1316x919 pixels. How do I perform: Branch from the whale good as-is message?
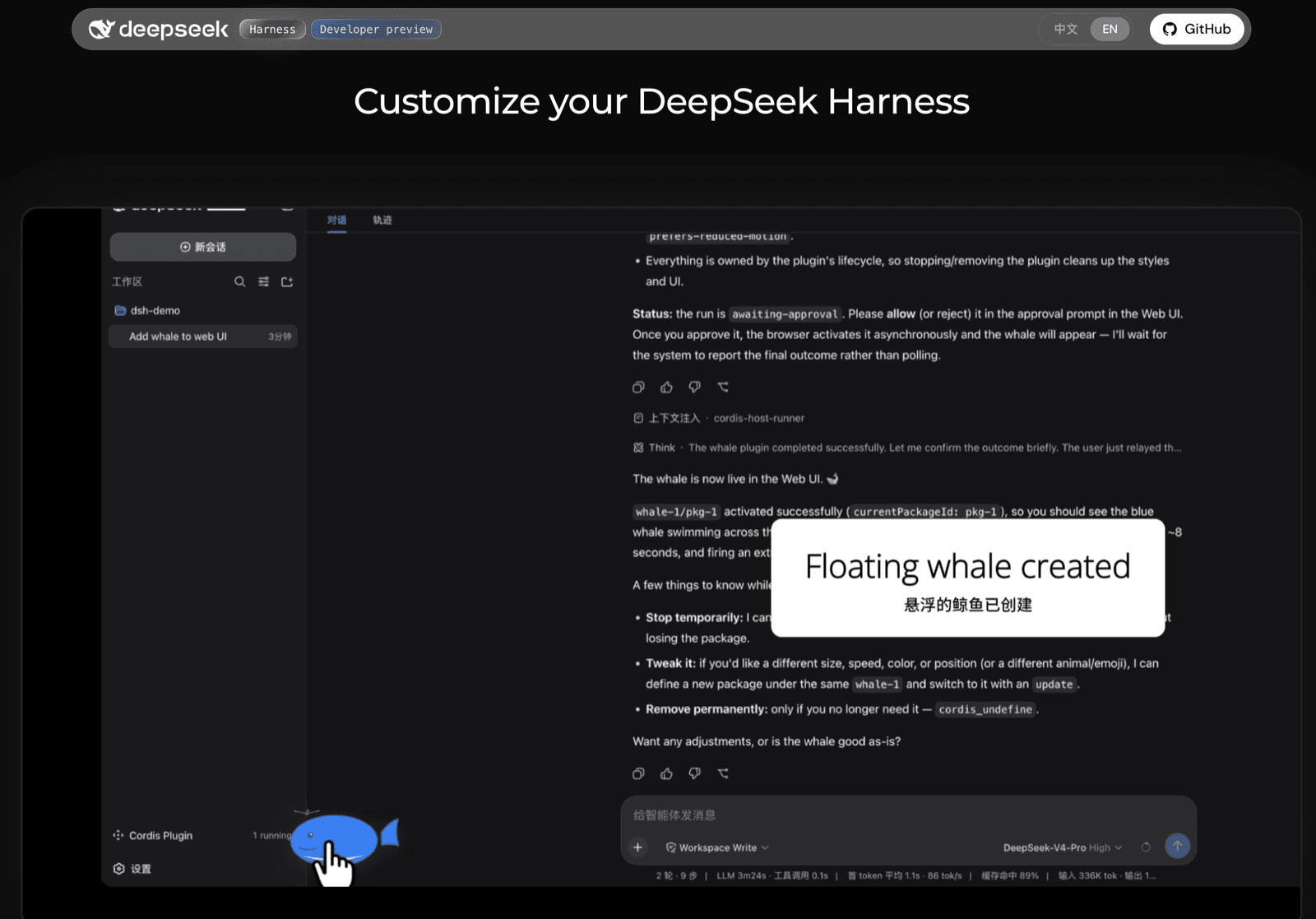[723, 773]
